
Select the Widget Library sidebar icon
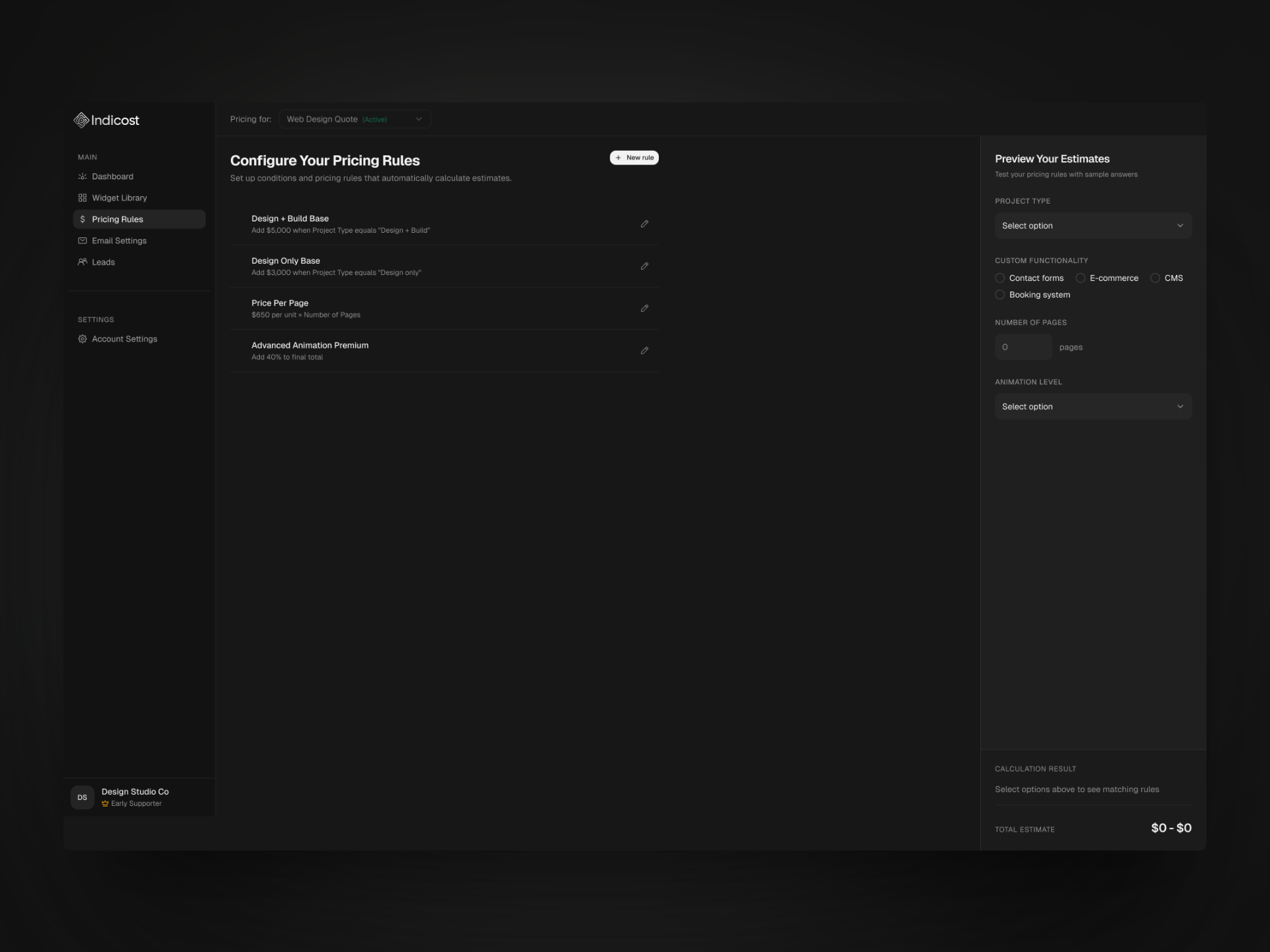(x=82, y=198)
